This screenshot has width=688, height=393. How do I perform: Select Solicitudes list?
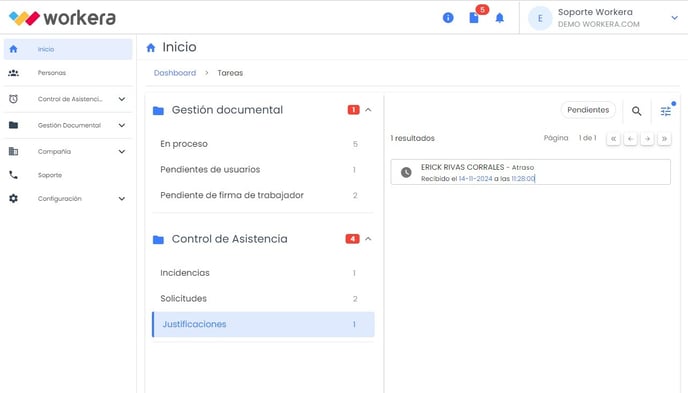(263, 299)
